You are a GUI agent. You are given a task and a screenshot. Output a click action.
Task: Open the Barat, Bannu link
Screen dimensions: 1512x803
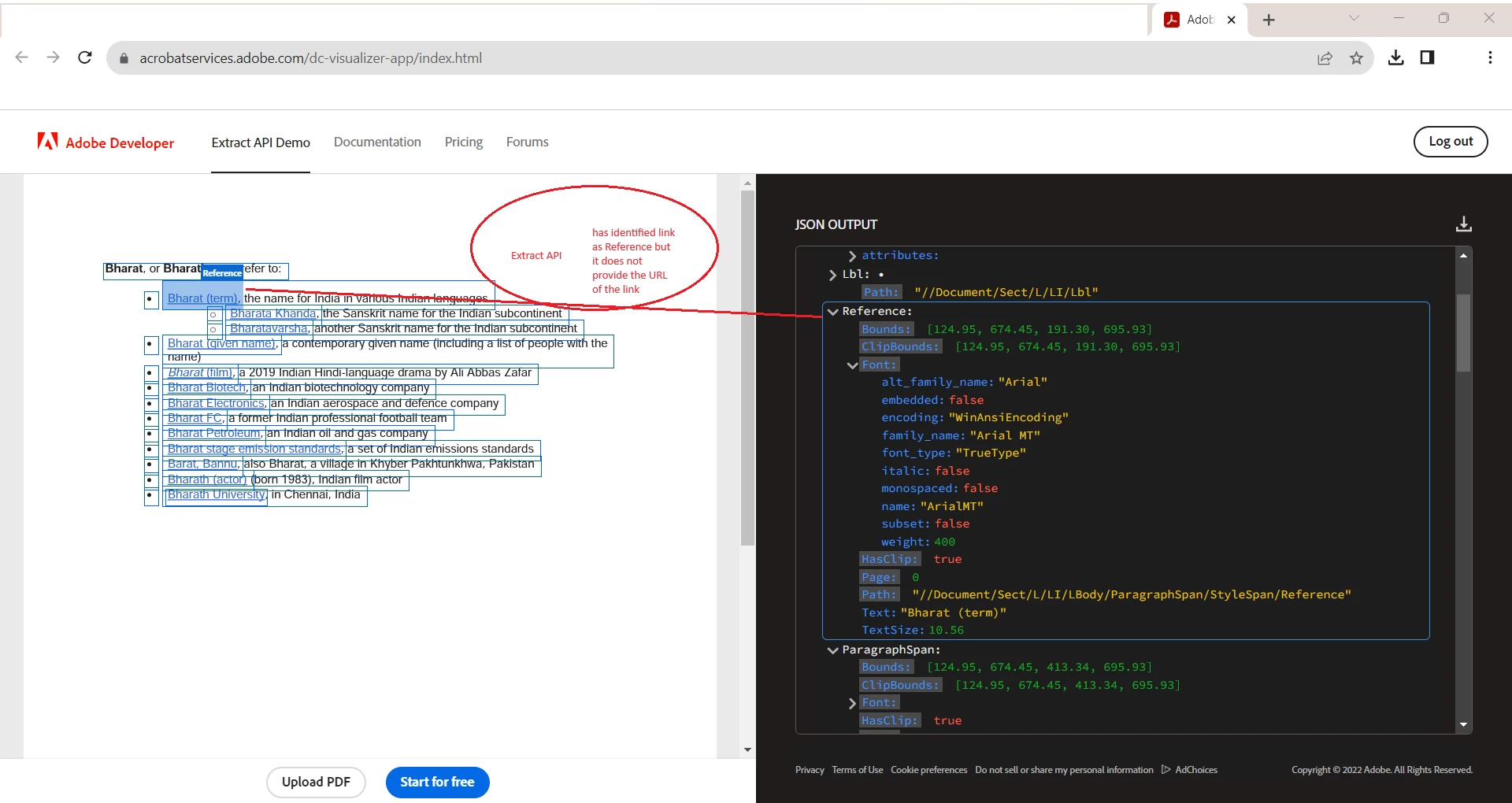coord(202,464)
